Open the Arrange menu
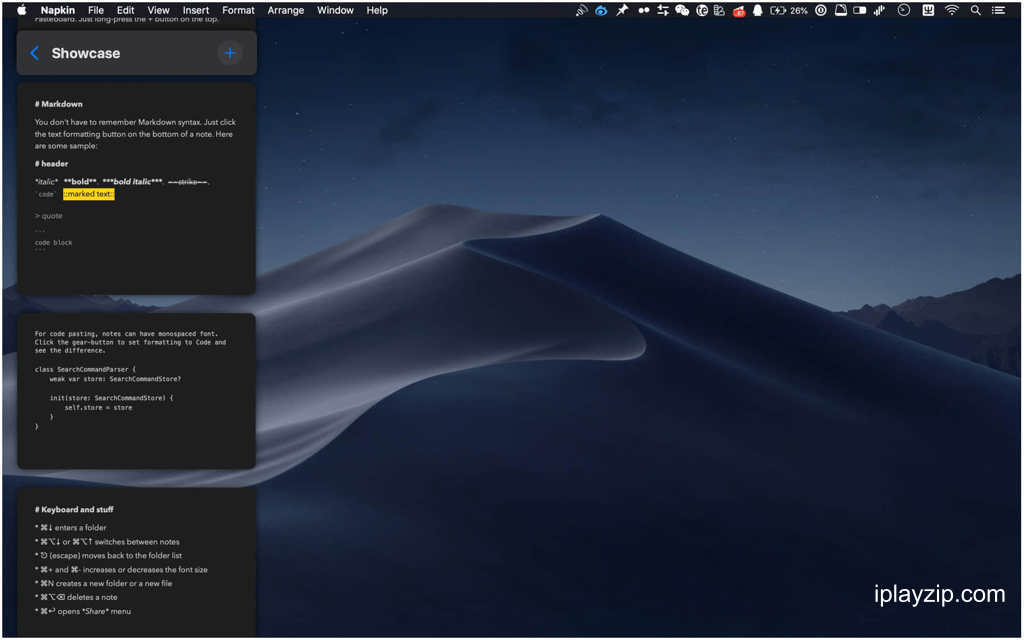 point(285,10)
